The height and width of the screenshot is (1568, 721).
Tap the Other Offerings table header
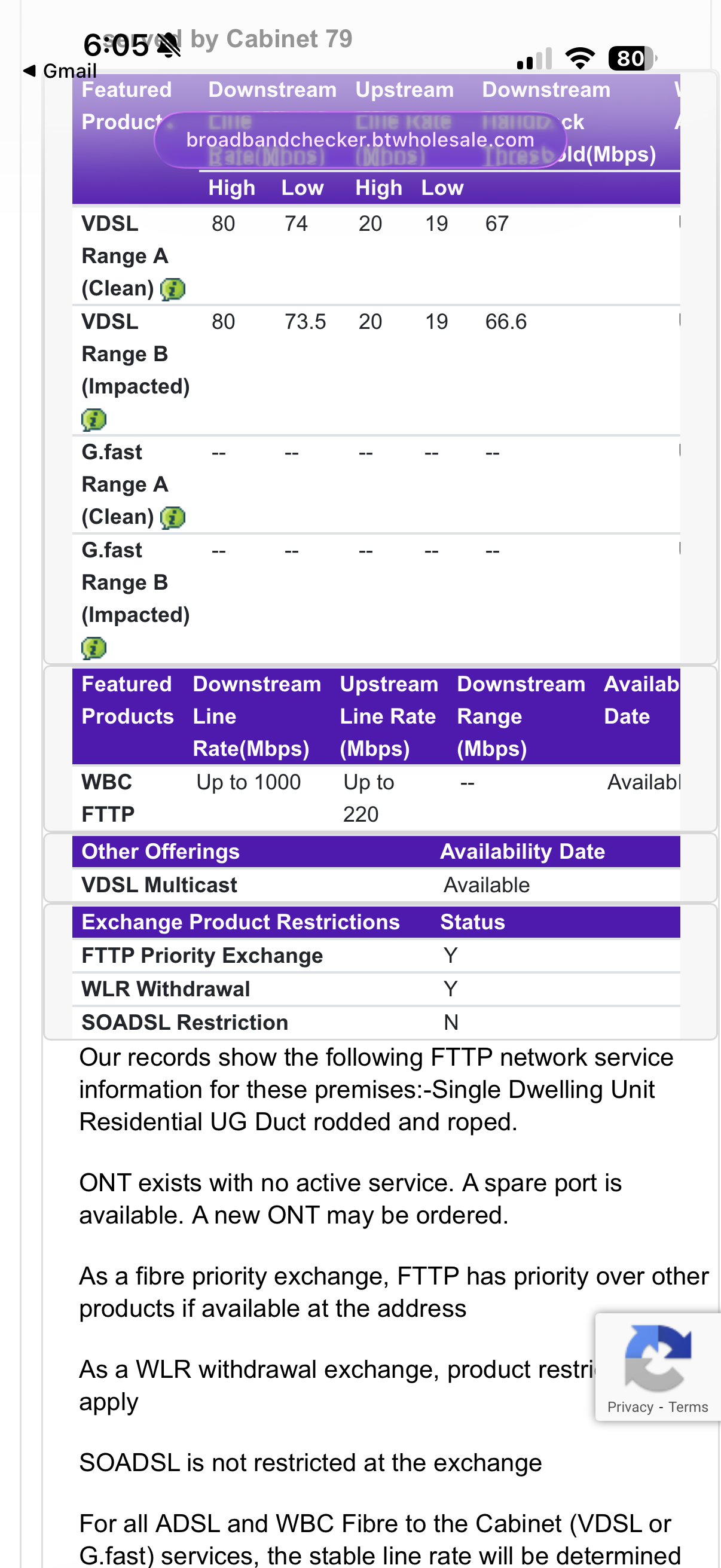click(x=161, y=852)
